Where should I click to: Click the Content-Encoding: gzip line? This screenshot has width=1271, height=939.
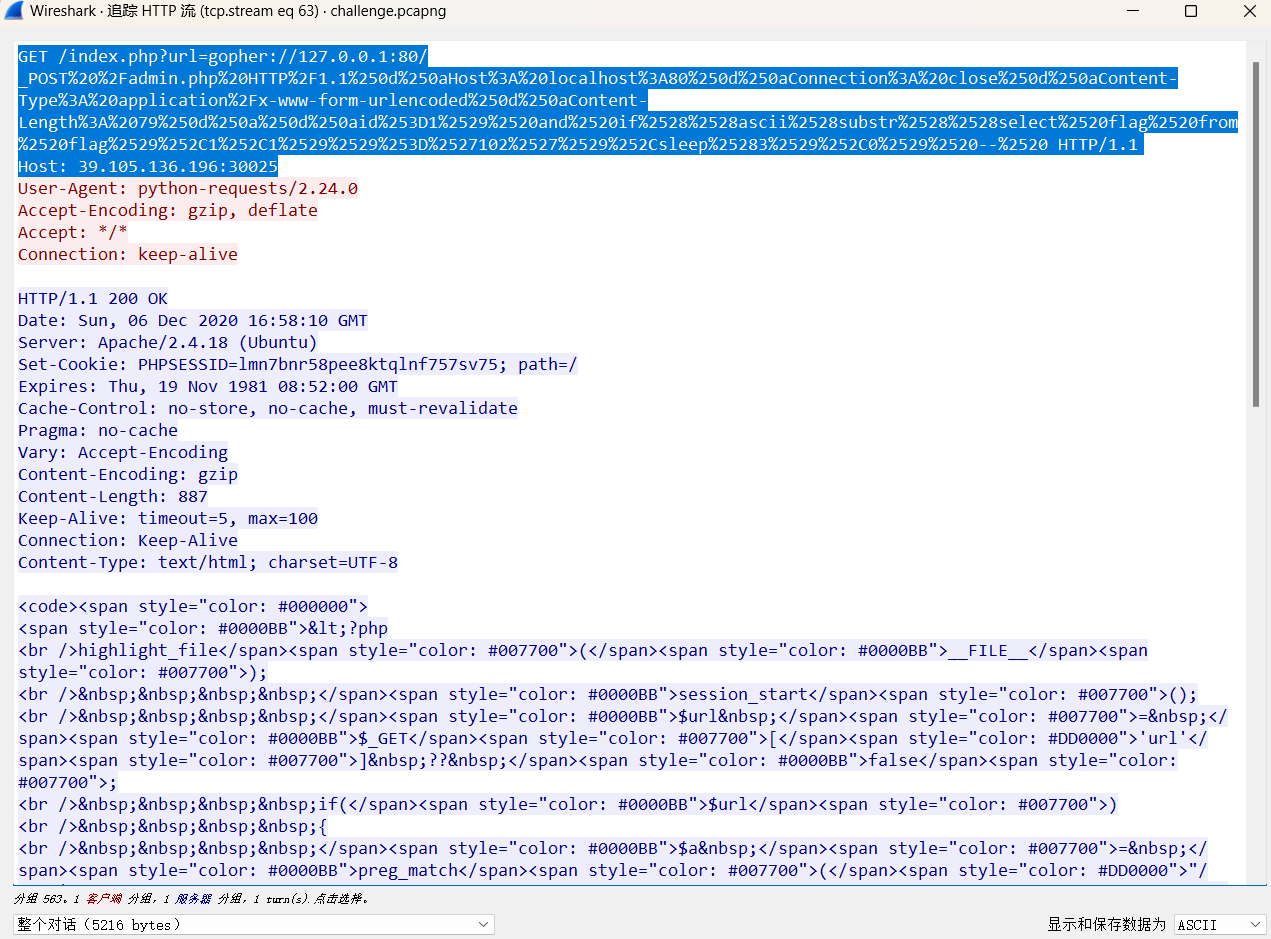[128, 475]
